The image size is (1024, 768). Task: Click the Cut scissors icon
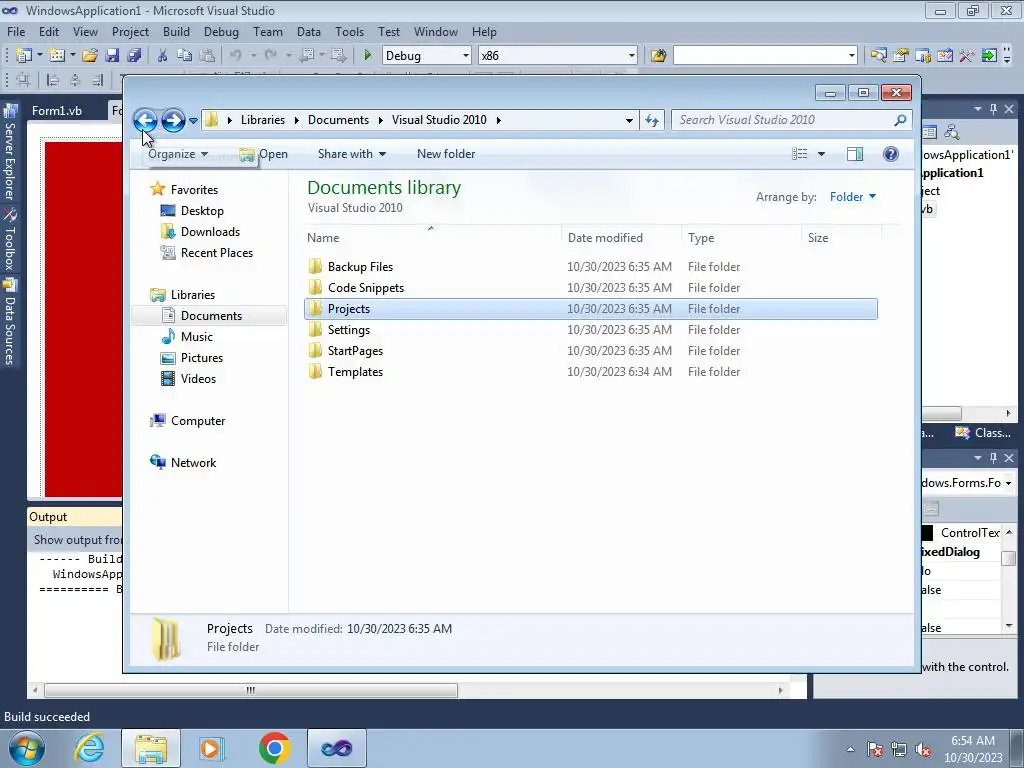pos(162,56)
